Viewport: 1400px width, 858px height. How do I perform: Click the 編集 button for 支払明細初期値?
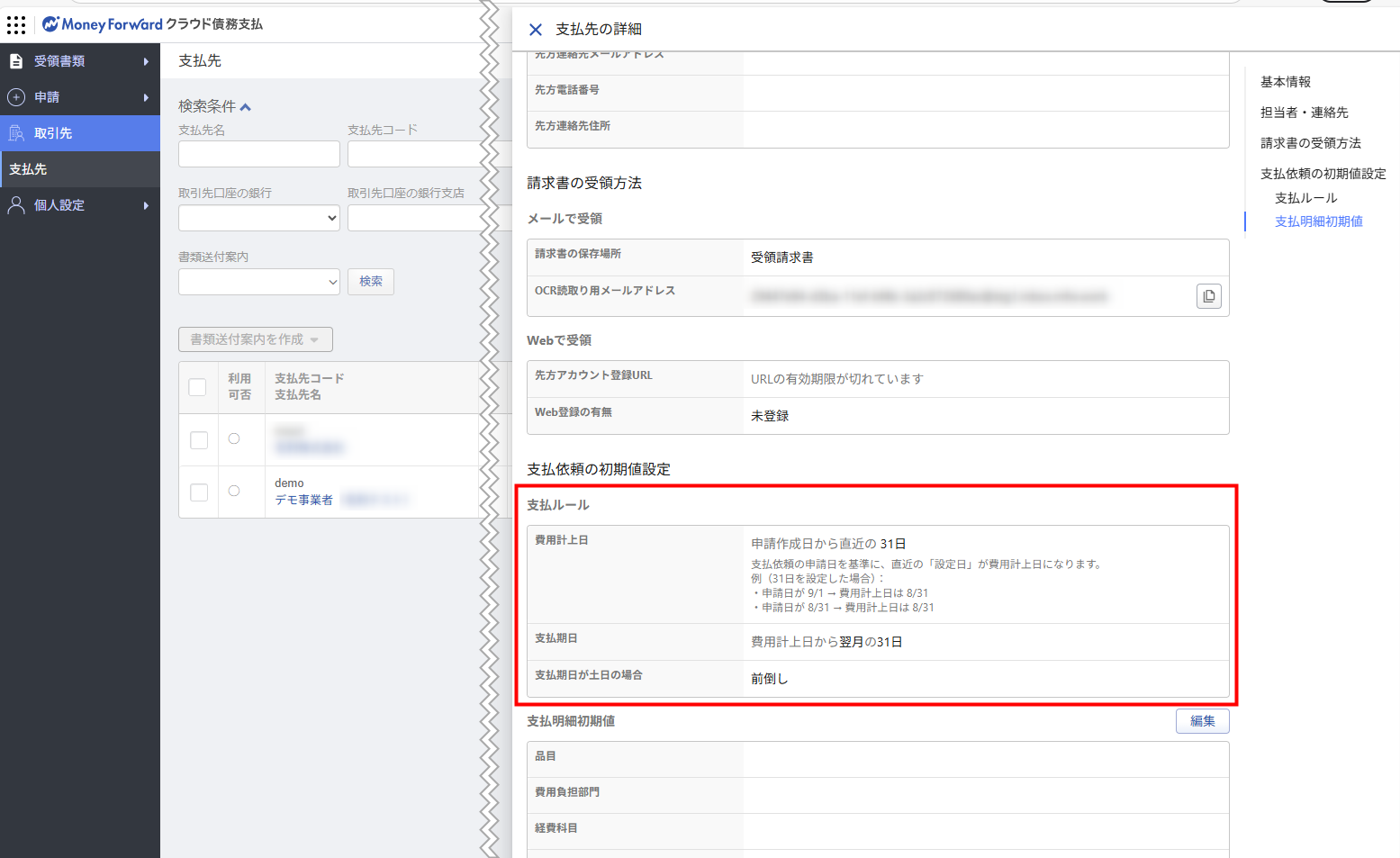click(1202, 721)
